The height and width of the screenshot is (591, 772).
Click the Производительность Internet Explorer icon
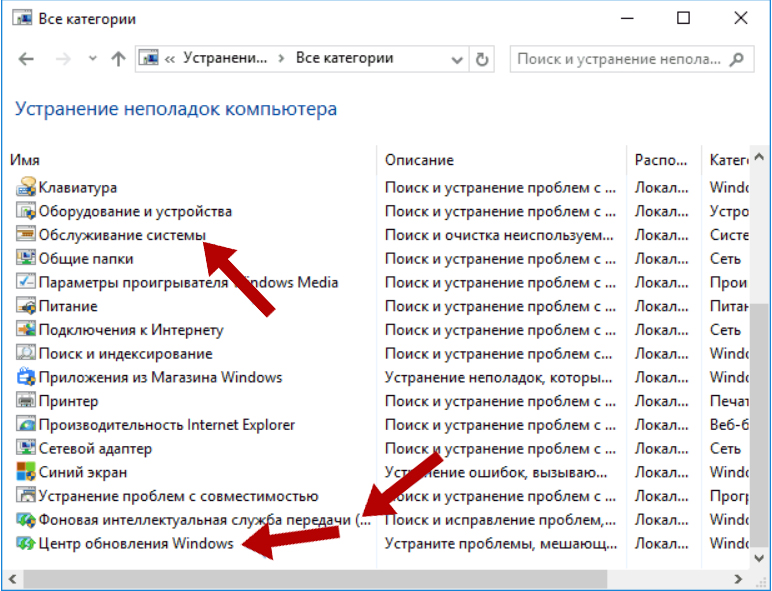point(26,424)
